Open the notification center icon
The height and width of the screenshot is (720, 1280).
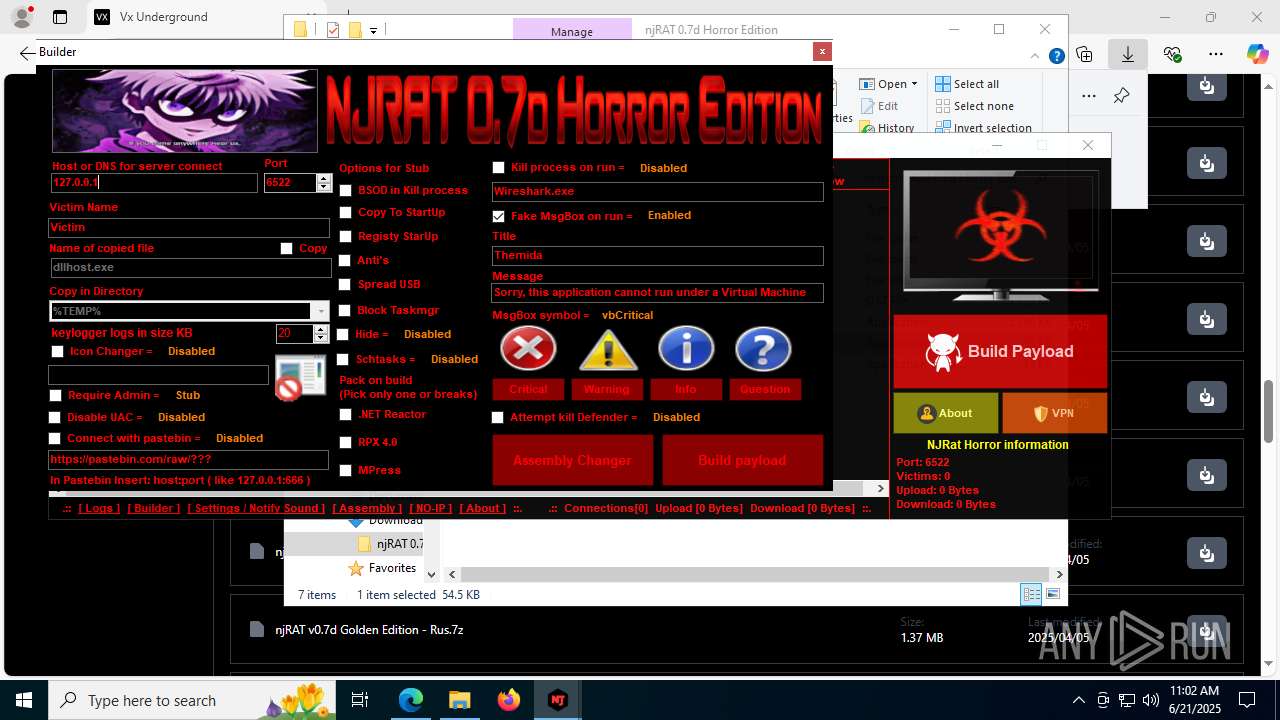(1247, 700)
